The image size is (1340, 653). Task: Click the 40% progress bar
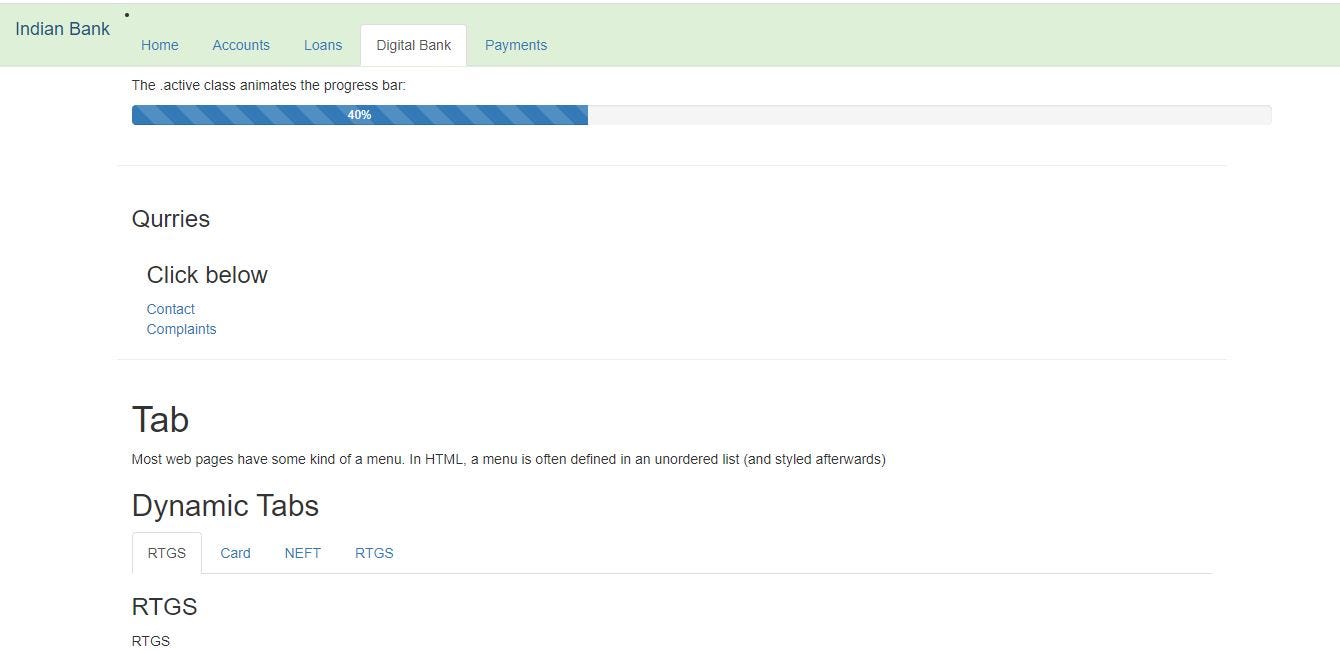click(x=360, y=115)
